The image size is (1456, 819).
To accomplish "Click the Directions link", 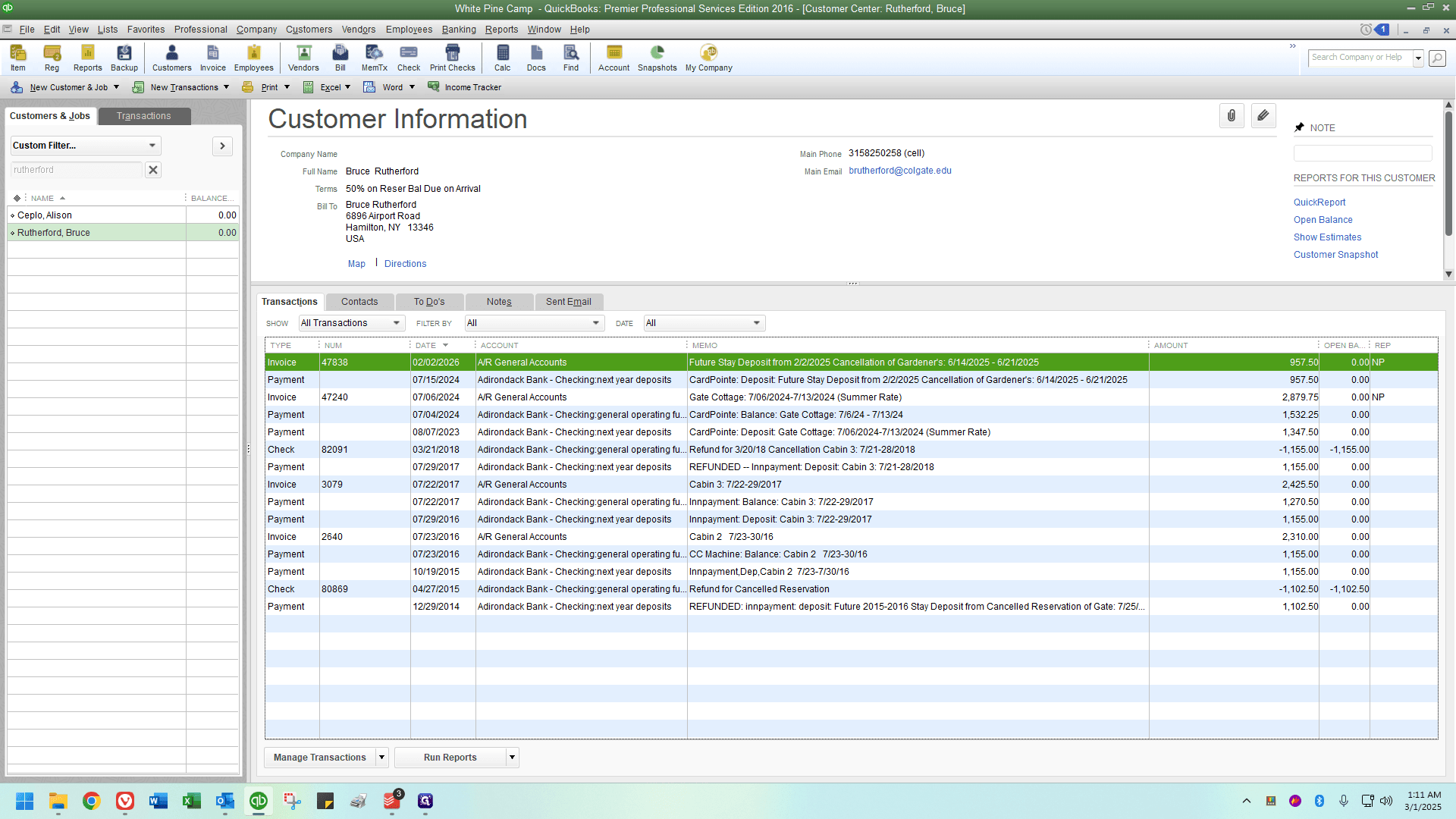I will (406, 264).
